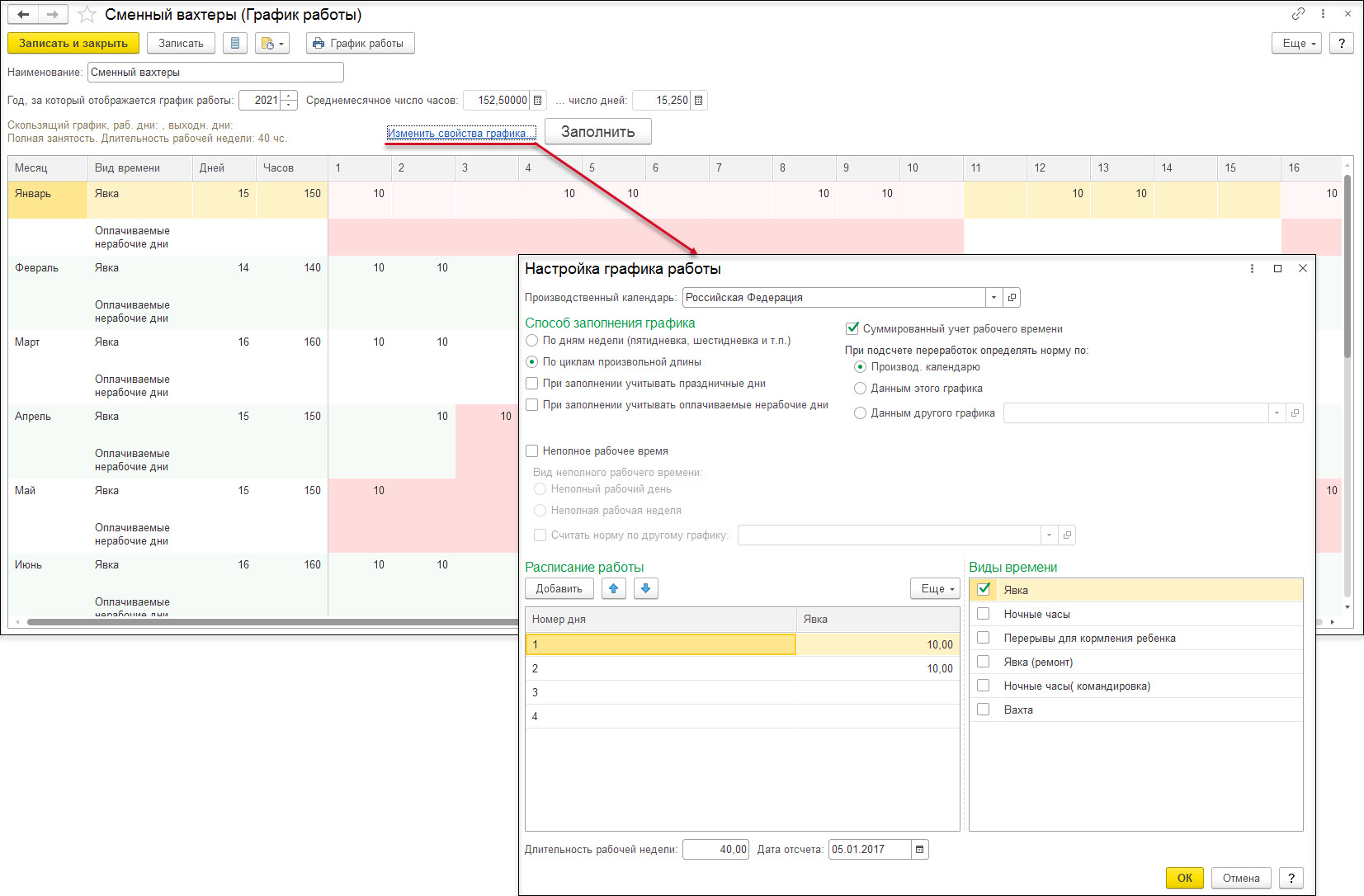Select day number 3 schedule row

(x=743, y=692)
